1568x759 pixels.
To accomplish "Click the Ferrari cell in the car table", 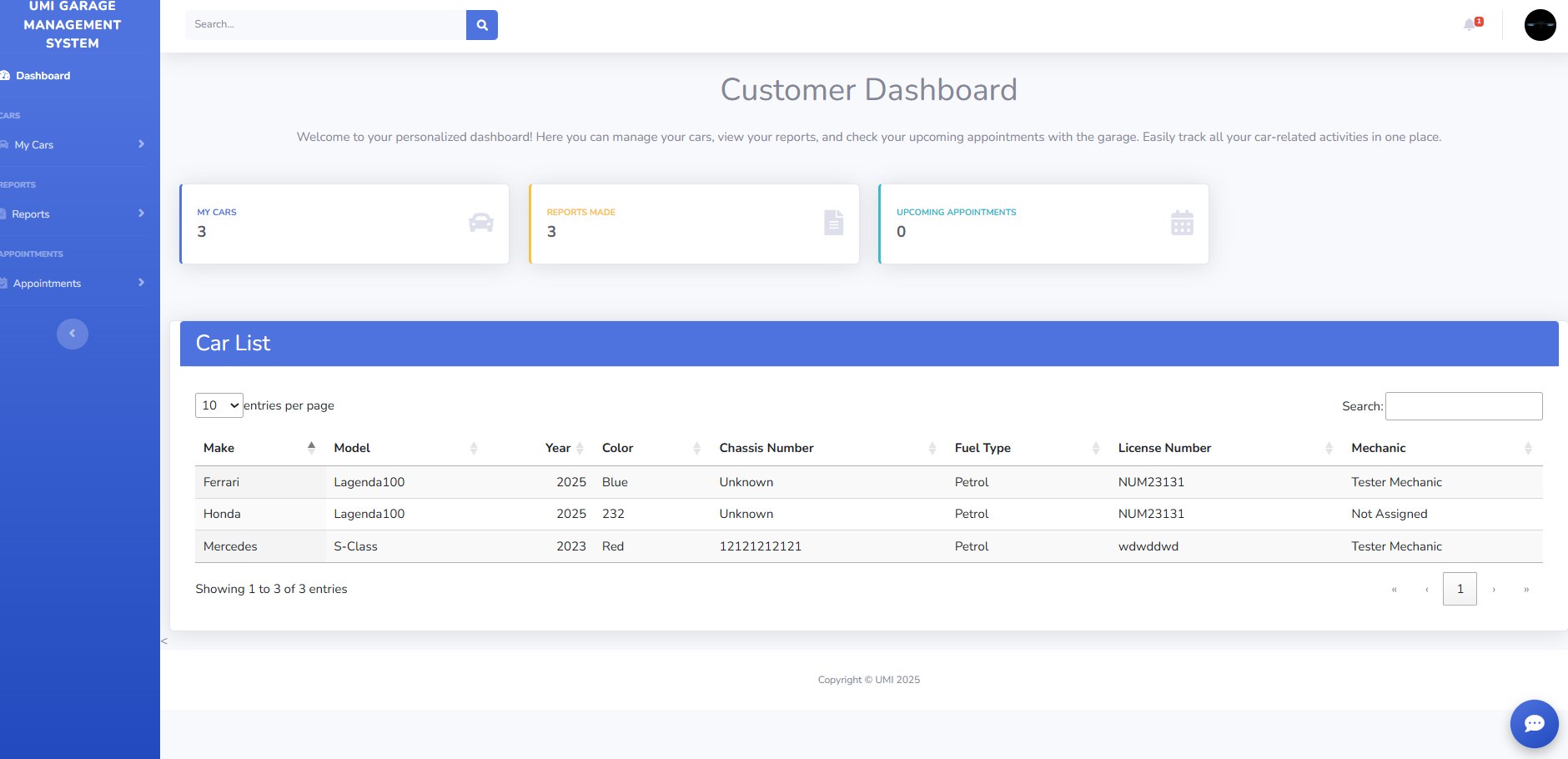I will 260,482.
